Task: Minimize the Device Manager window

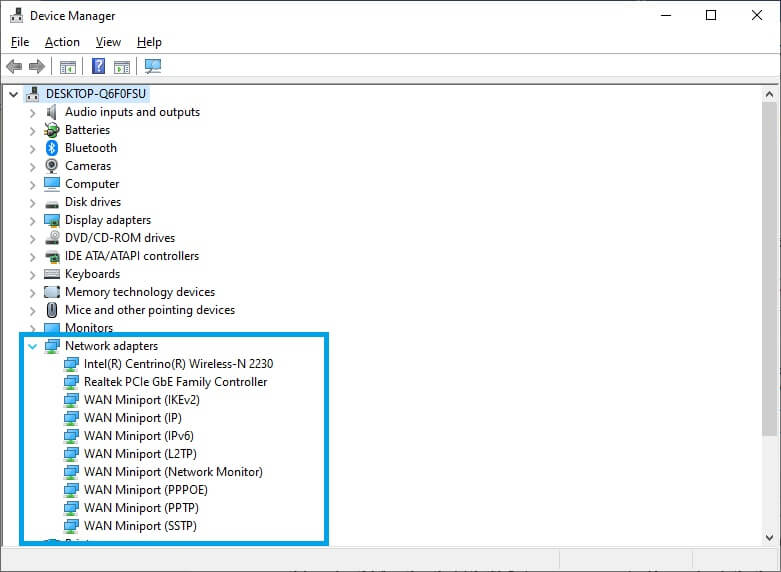Action: (x=666, y=15)
